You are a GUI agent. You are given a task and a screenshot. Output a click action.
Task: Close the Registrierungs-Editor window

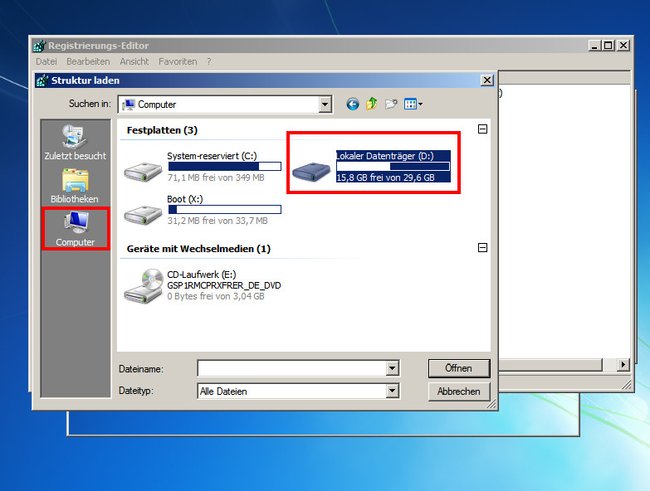(x=623, y=45)
